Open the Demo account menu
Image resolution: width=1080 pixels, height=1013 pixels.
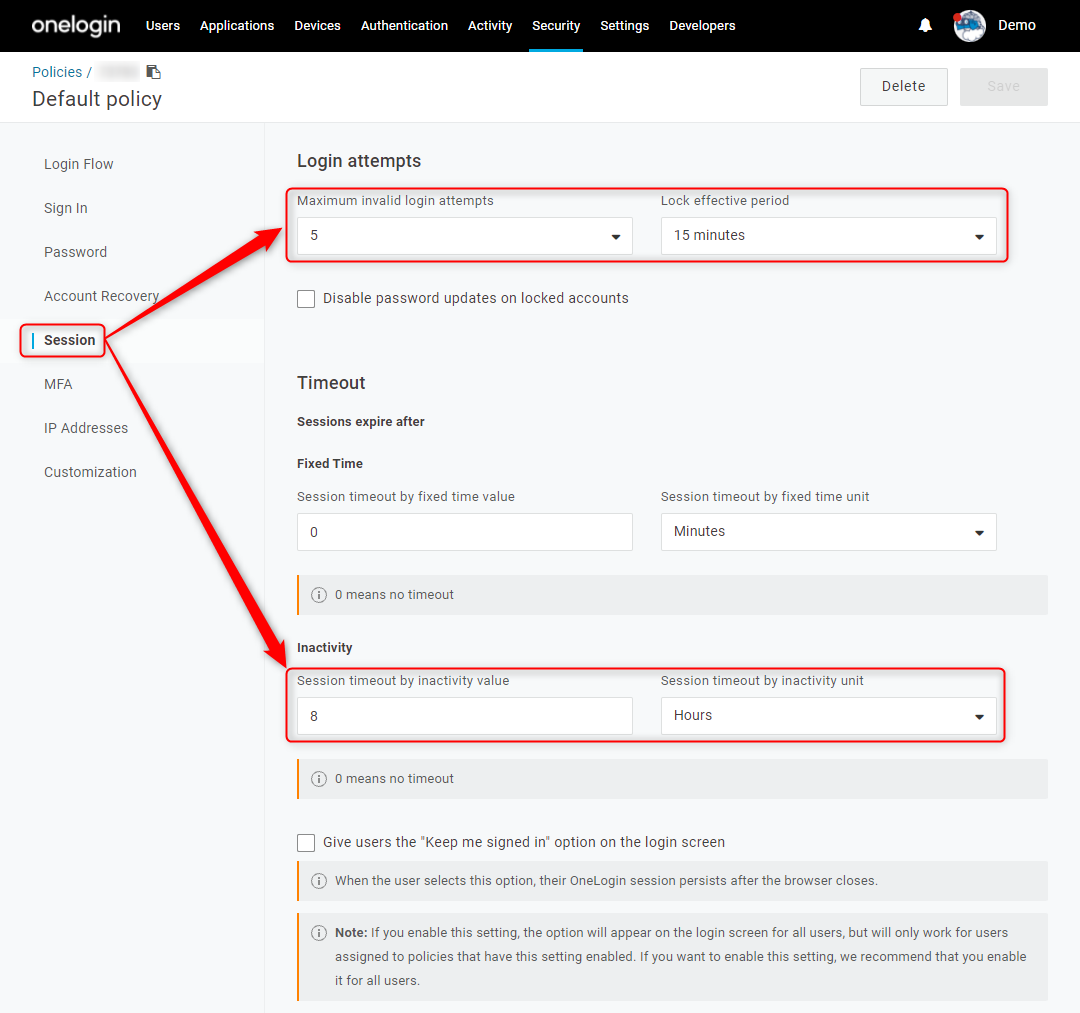pyautogui.click(x=1017, y=25)
